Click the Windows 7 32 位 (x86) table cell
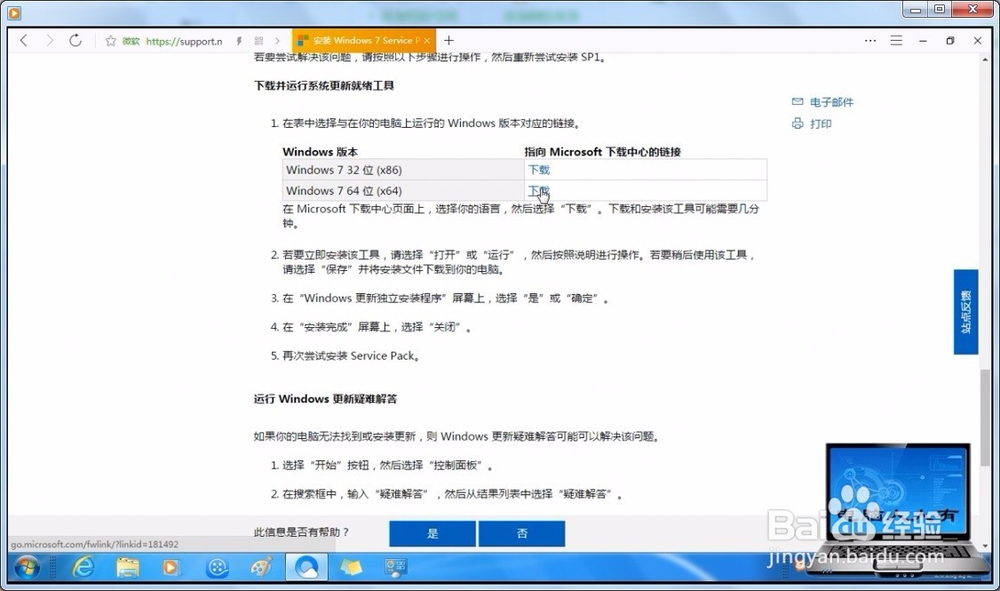This screenshot has height=591, width=1000. click(x=403, y=170)
